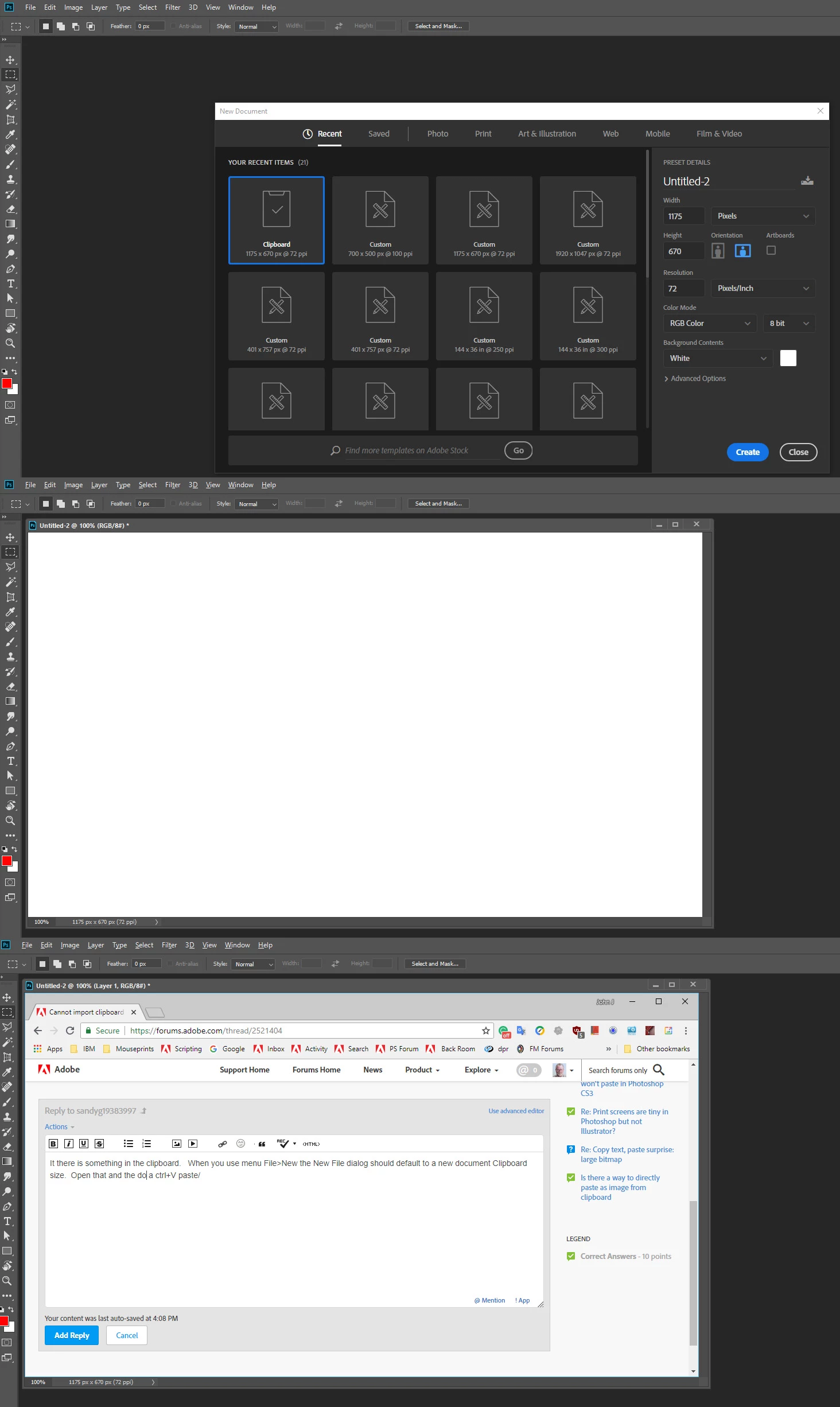Toggle Intersect with selection mode above the forum canvas
The image size is (840, 1407).
click(x=87, y=964)
